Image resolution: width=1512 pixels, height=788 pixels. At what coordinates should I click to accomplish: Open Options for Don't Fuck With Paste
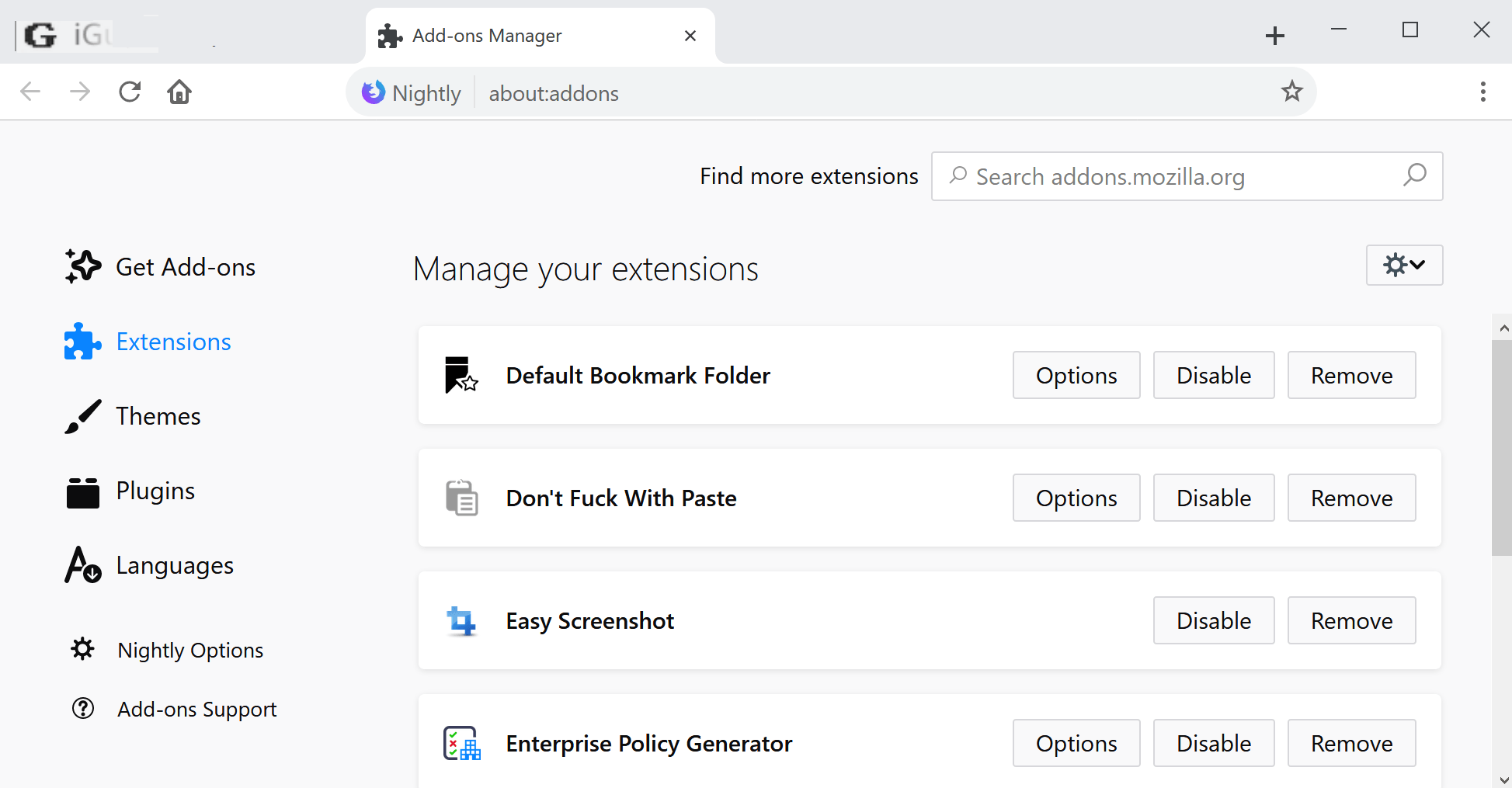[1076, 498]
